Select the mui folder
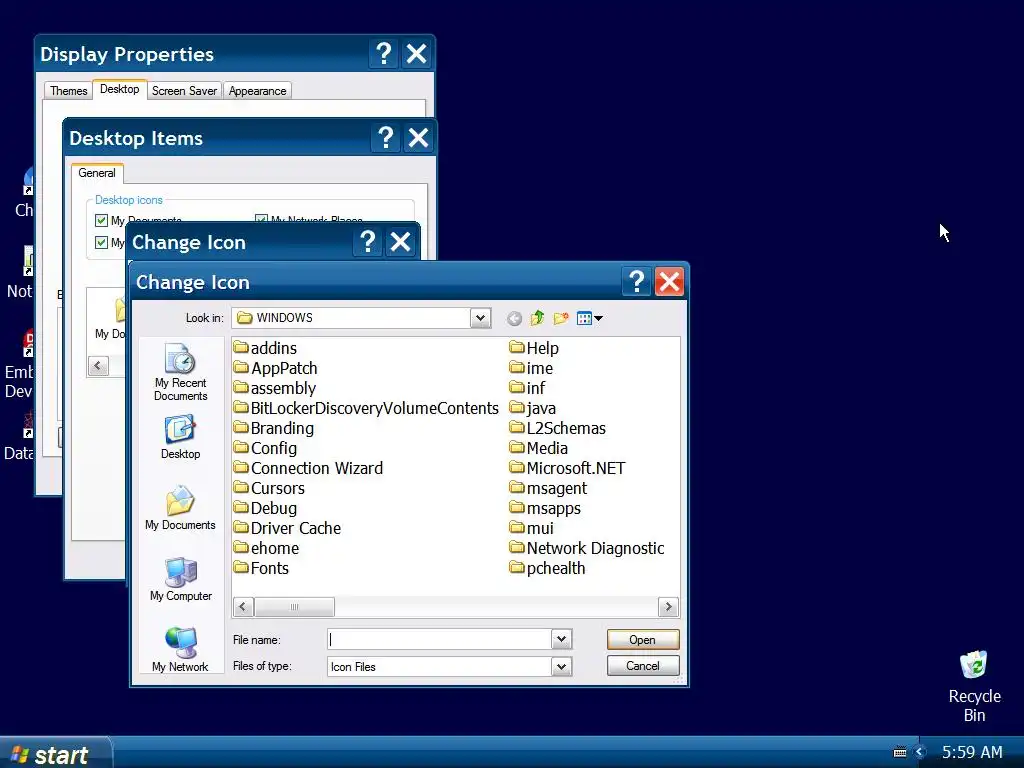Screen dimensions: 1024x768 [532, 528]
